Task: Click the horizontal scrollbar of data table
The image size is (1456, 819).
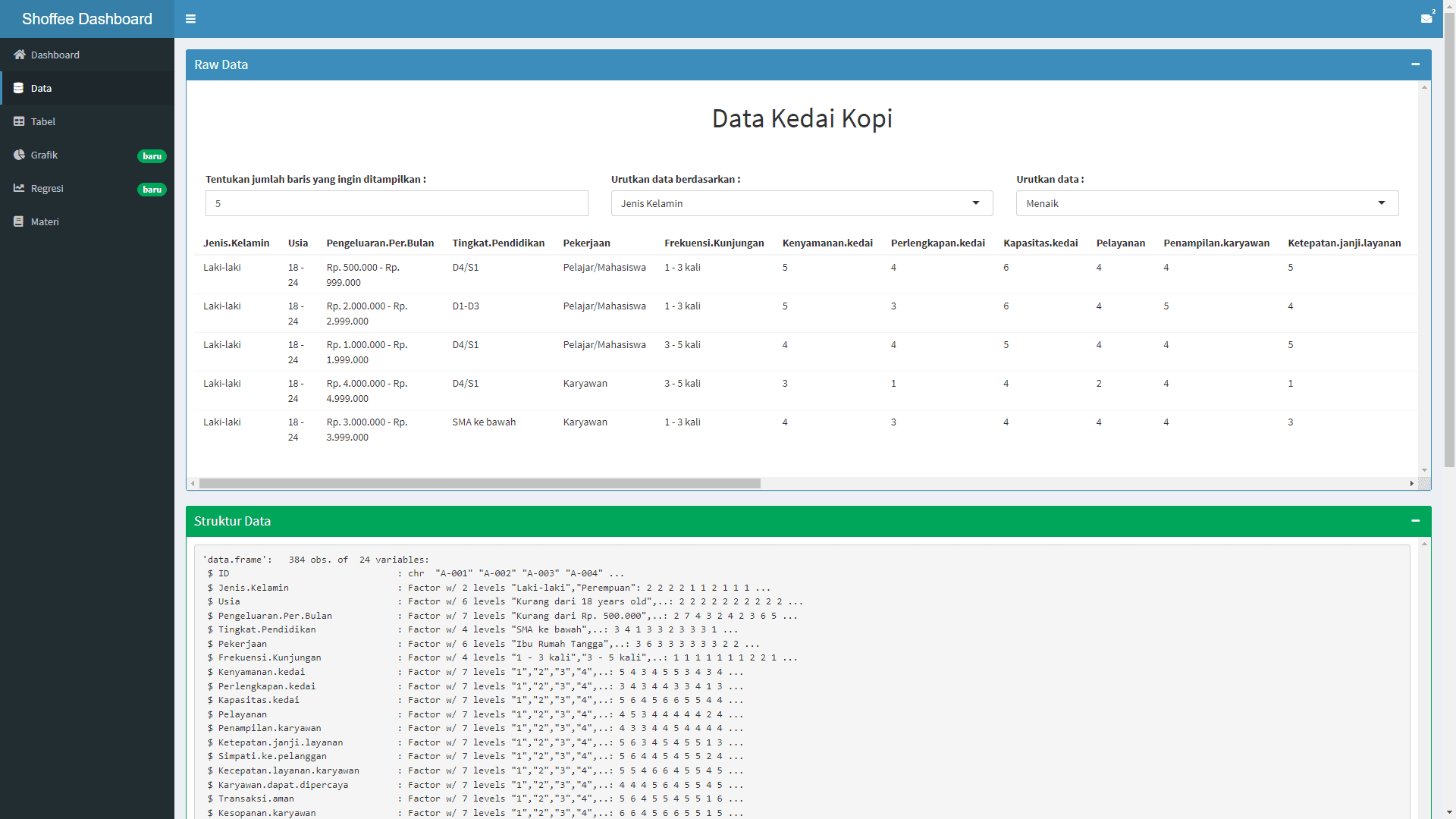Action: [x=479, y=483]
